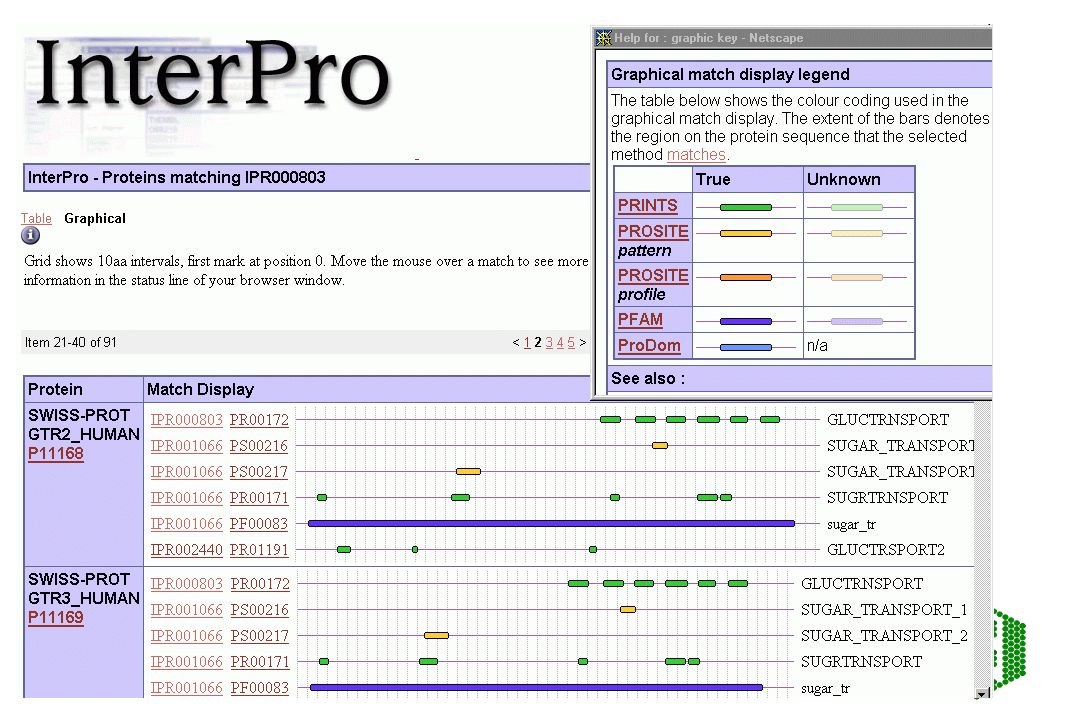Open results page 1
The height and width of the screenshot is (720, 1080).
(x=527, y=342)
